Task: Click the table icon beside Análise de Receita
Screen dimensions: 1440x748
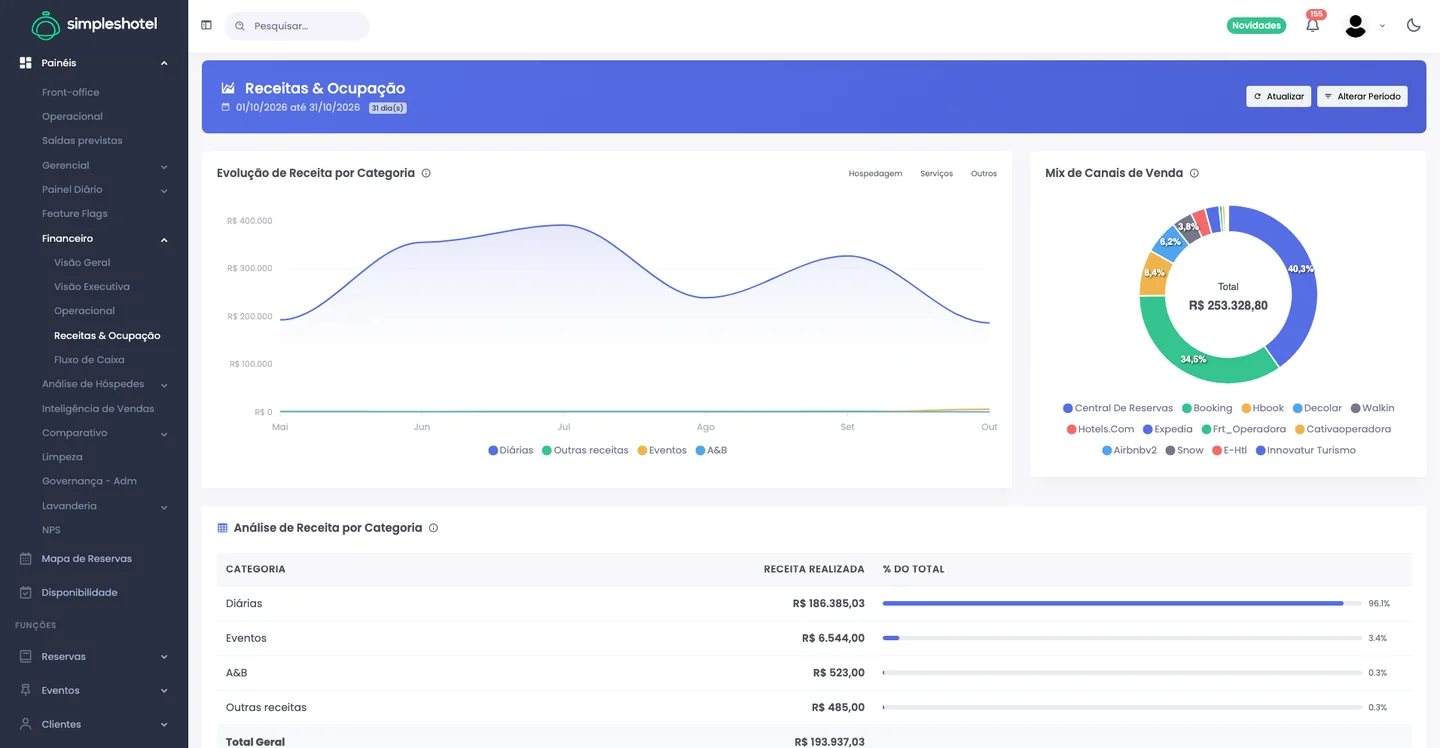Action: [223, 528]
